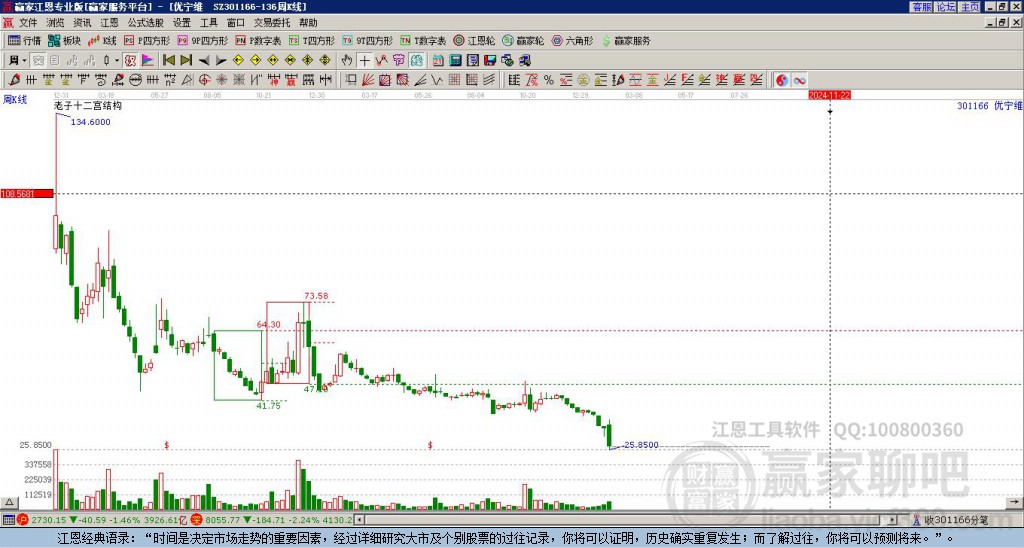Screen dimensions: 1024x548
Task: Open 赢家服务 from the toolbar
Action: coord(626,40)
